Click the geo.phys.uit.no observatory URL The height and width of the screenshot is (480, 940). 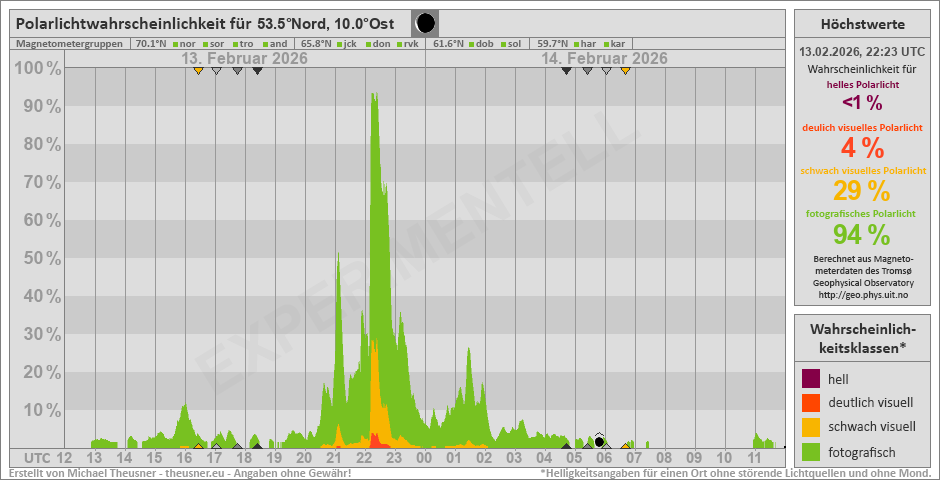point(862,295)
